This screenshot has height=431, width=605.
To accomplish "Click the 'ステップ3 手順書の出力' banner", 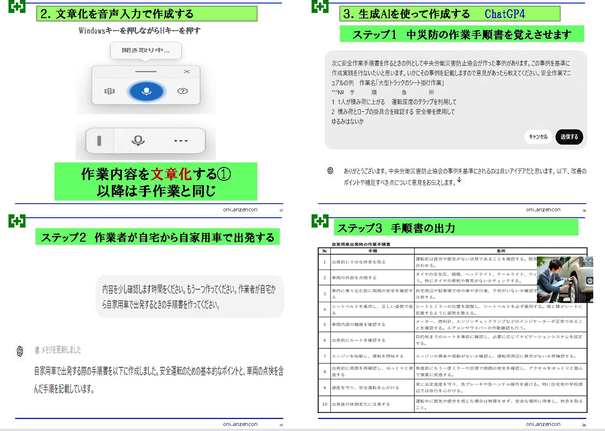I will (x=456, y=228).
